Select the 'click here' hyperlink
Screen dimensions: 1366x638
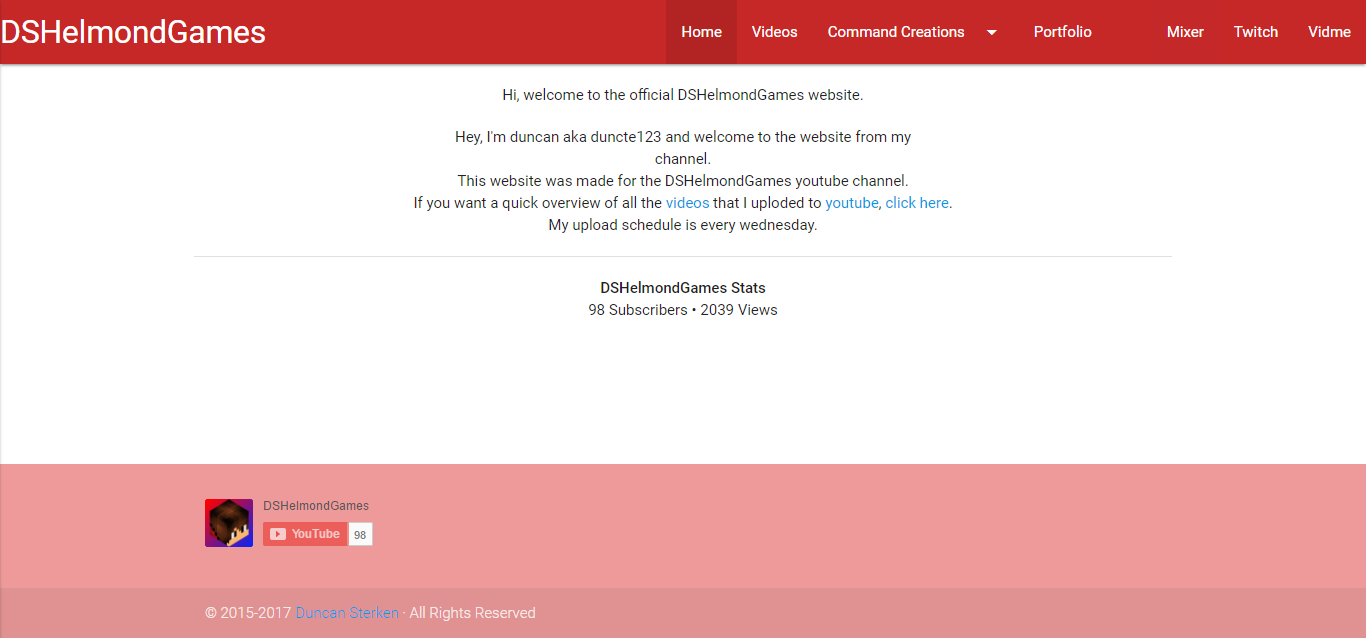[916, 203]
